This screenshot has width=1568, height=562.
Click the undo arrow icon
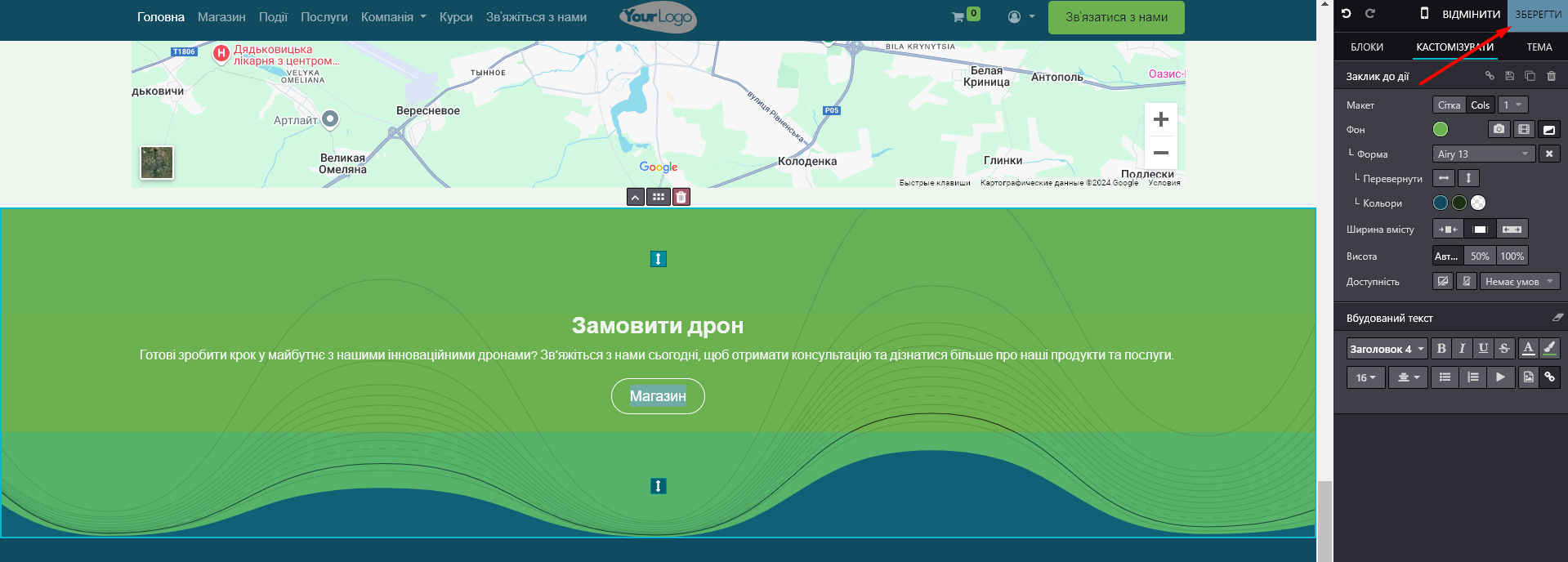coord(1347,14)
